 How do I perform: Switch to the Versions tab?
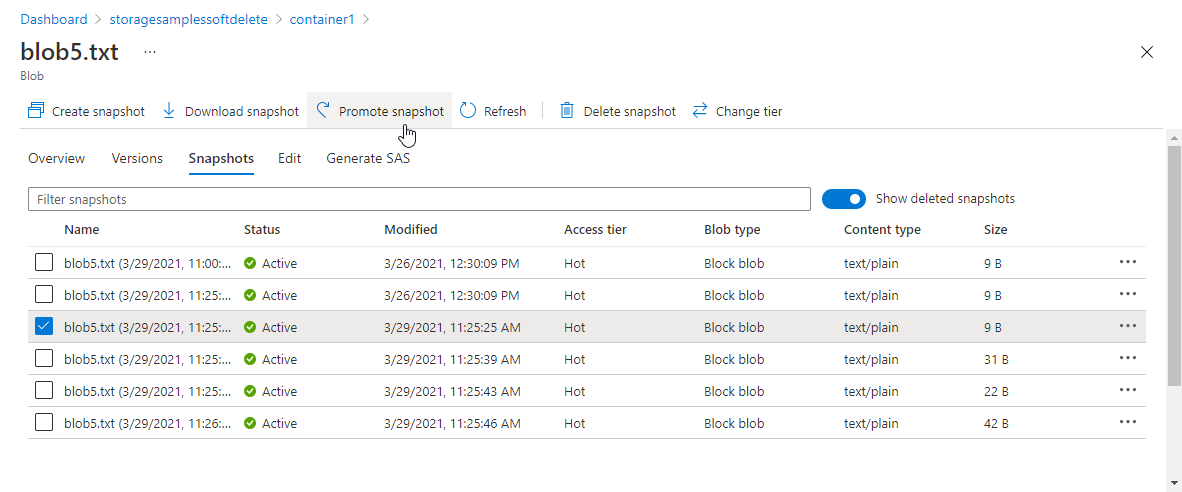[x=137, y=158]
